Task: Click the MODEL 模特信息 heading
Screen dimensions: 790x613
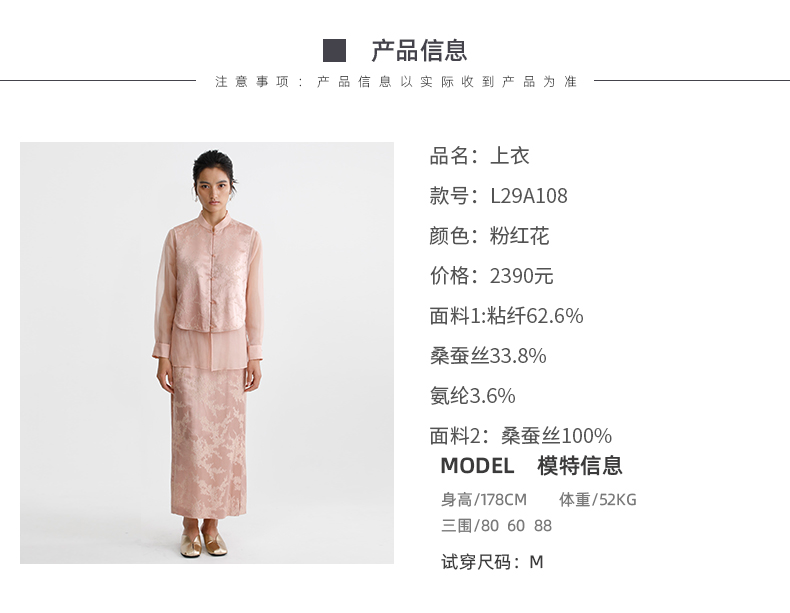Action: tap(532, 465)
